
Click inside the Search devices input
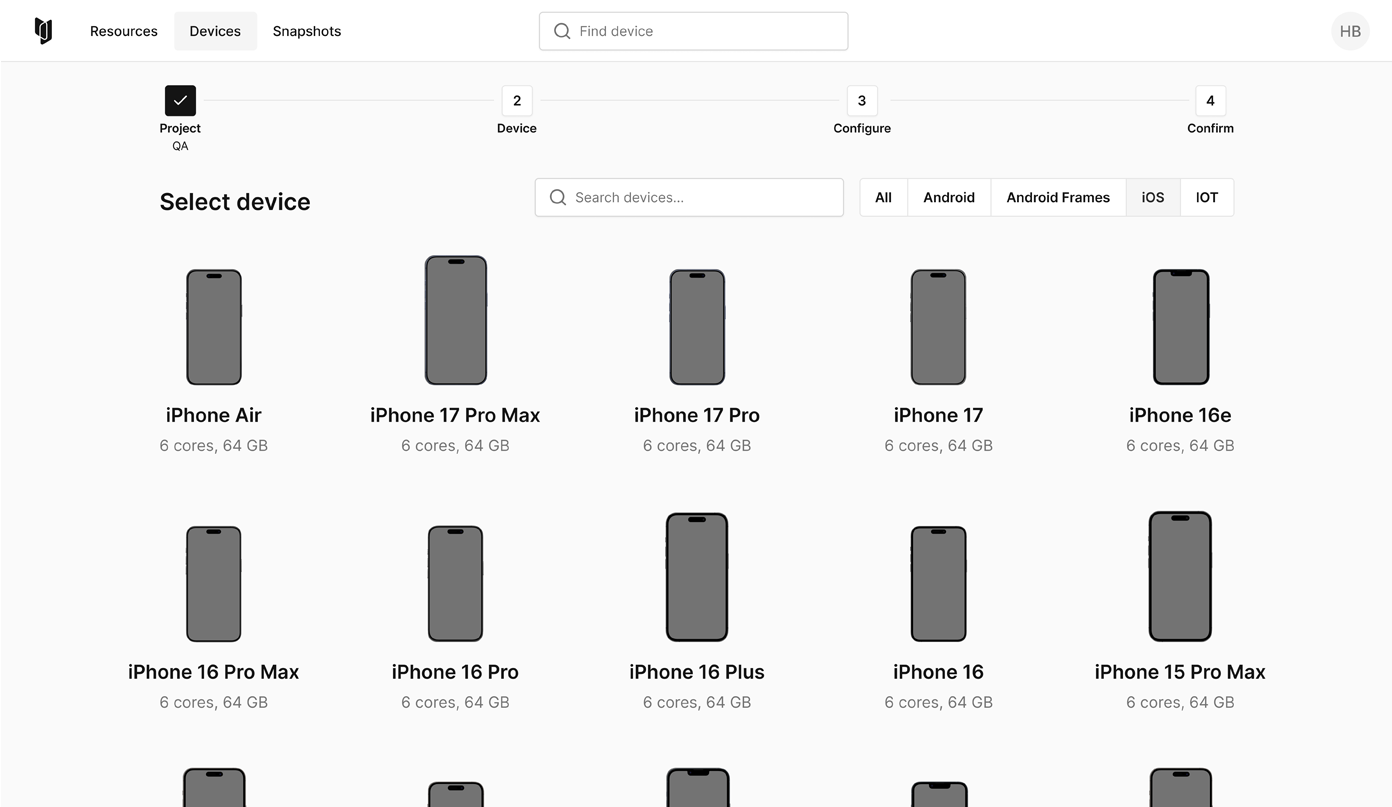pyautogui.click(x=688, y=197)
